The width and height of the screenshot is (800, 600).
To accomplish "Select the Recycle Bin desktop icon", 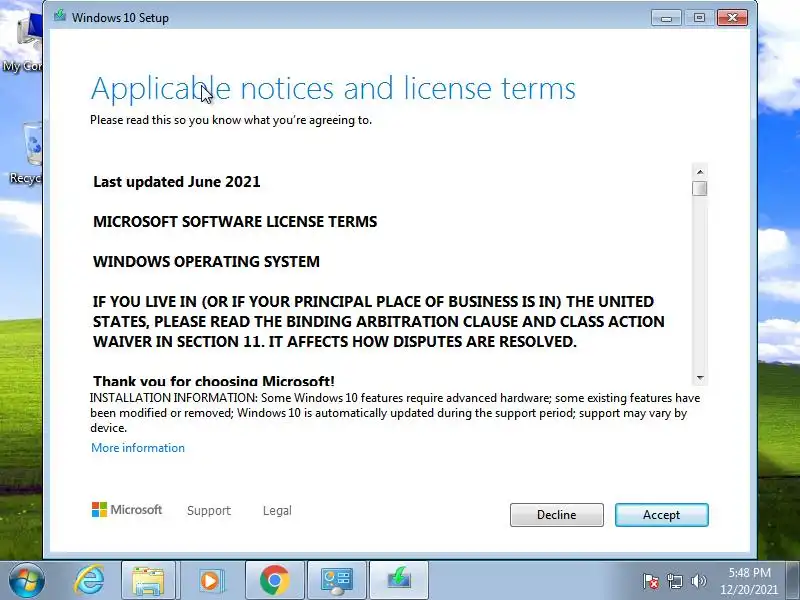I will click(26, 153).
